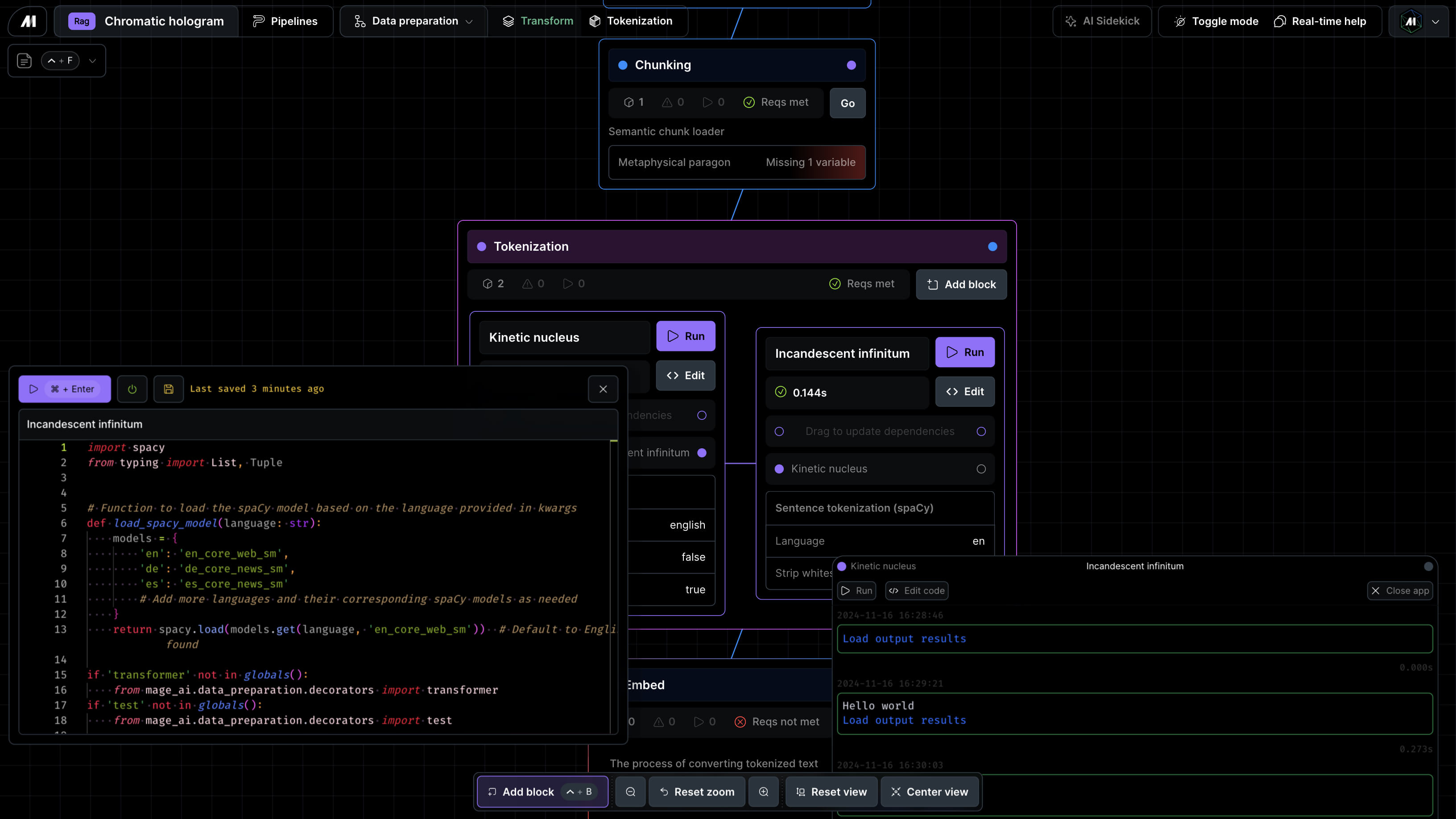Viewport: 1456px width, 819px height.
Task: Open Metaphysical paragon missing variable row
Action: coord(736,162)
